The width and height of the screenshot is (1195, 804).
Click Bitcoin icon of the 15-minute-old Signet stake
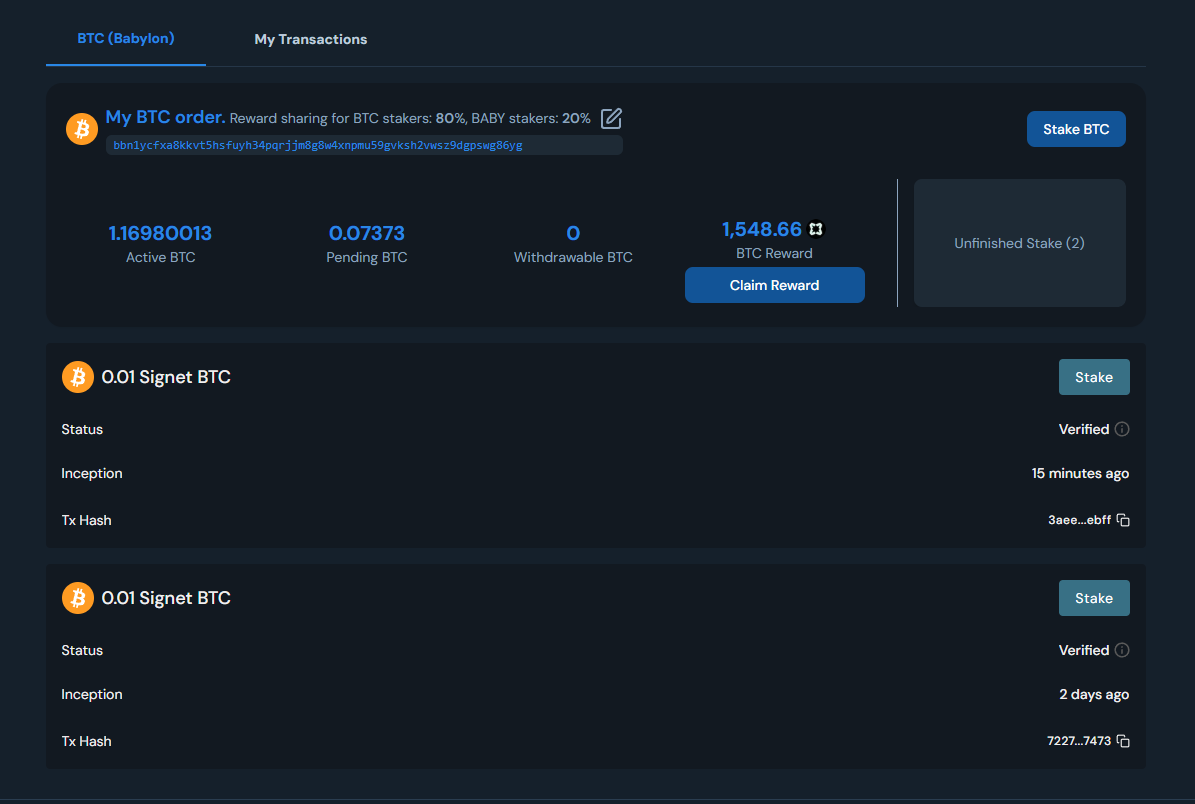point(78,377)
